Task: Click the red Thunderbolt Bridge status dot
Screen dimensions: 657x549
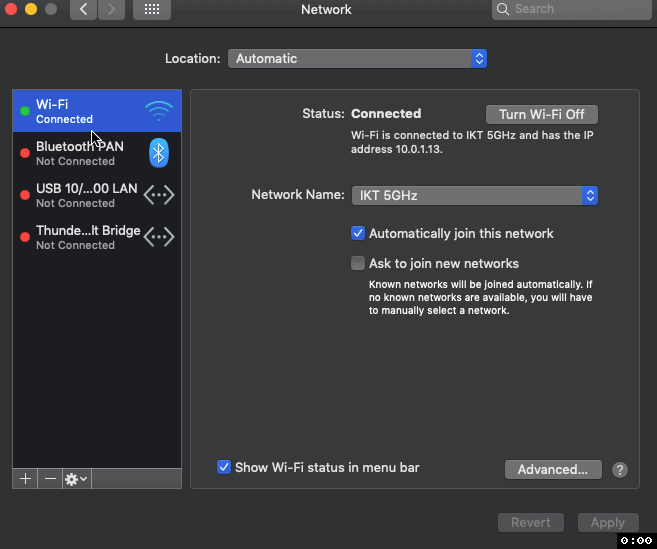Action: pos(25,237)
